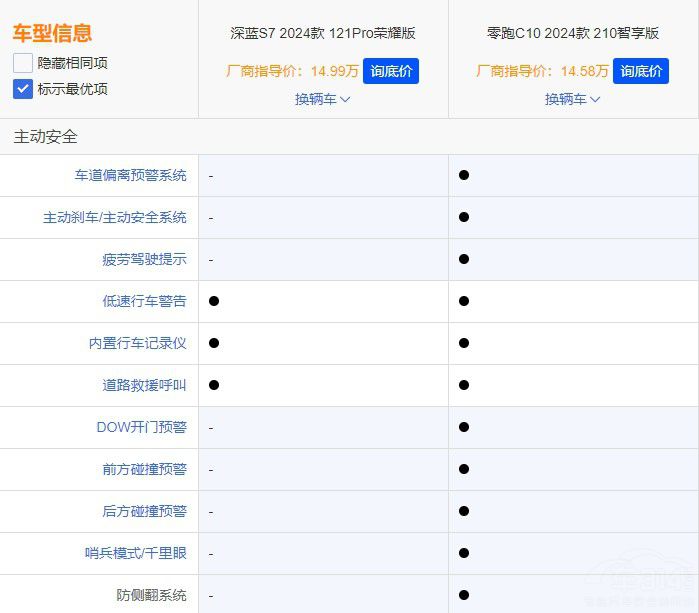
Task: Open 后方碰撞预警 feature link
Action: click(144, 511)
